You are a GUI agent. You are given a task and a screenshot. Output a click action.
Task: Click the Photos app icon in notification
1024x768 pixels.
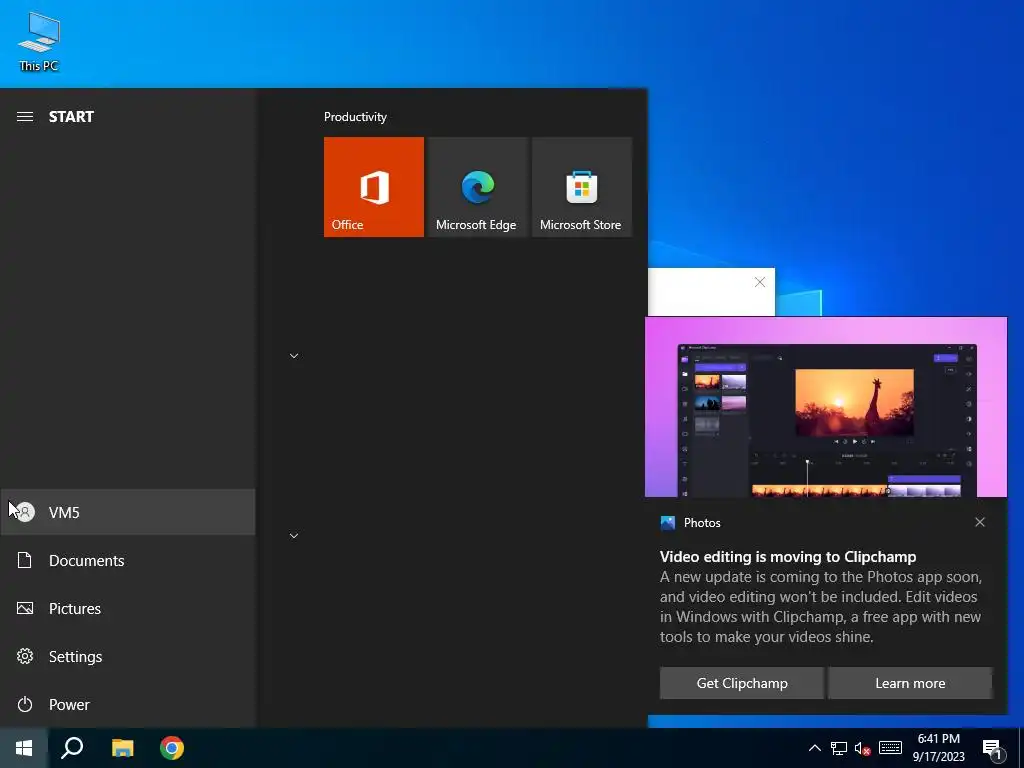coord(667,522)
